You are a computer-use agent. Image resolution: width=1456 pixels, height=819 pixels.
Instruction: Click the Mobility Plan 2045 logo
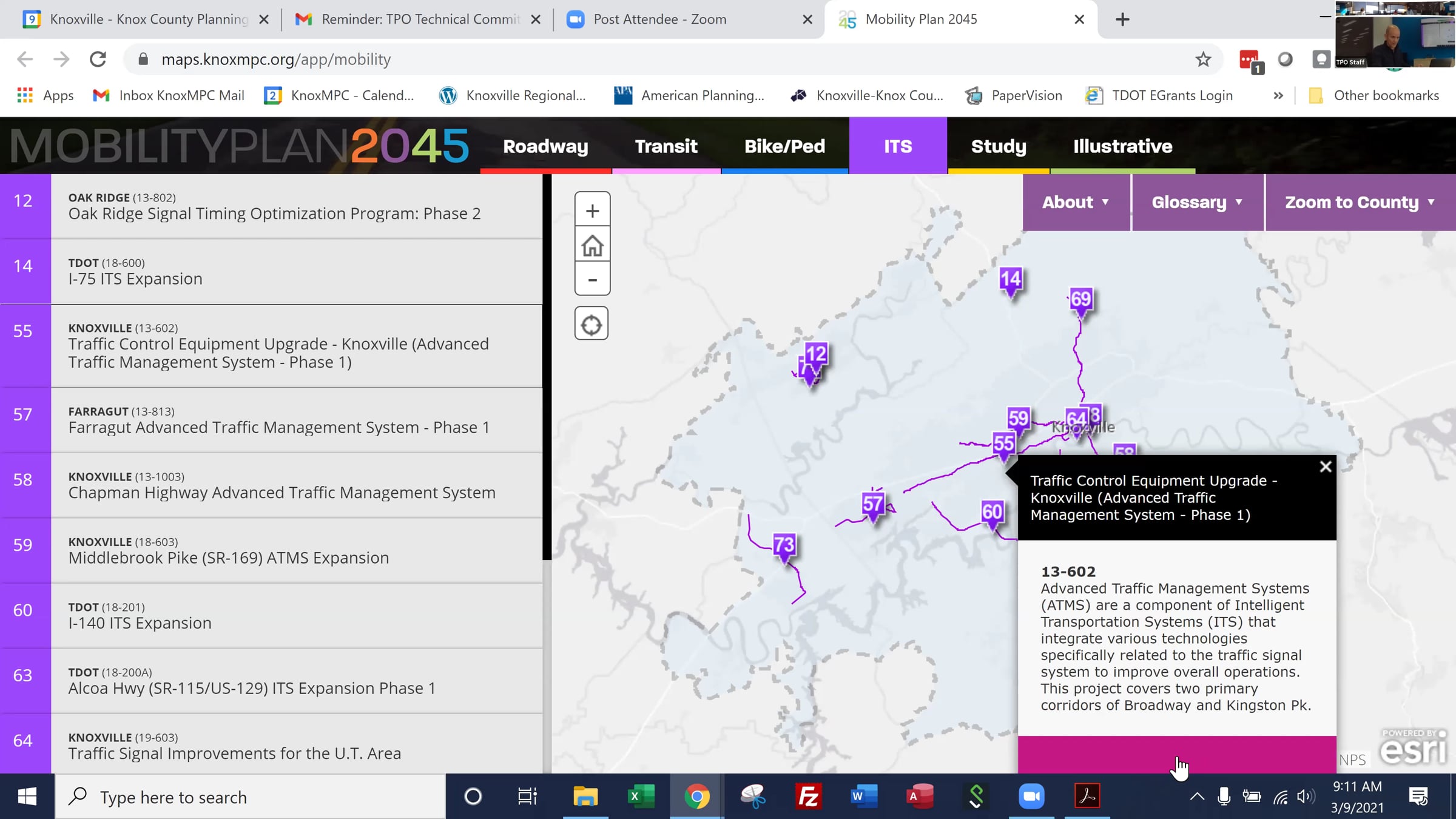coord(239,146)
